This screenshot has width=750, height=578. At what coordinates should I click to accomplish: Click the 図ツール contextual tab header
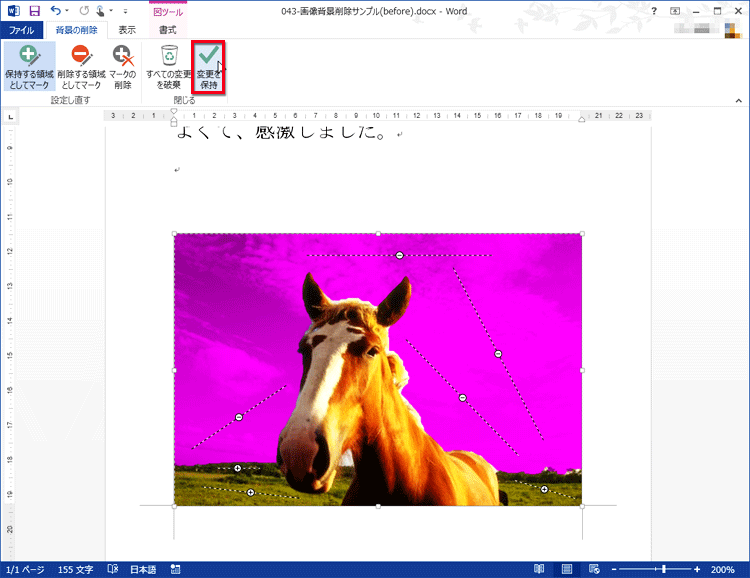point(168,12)
